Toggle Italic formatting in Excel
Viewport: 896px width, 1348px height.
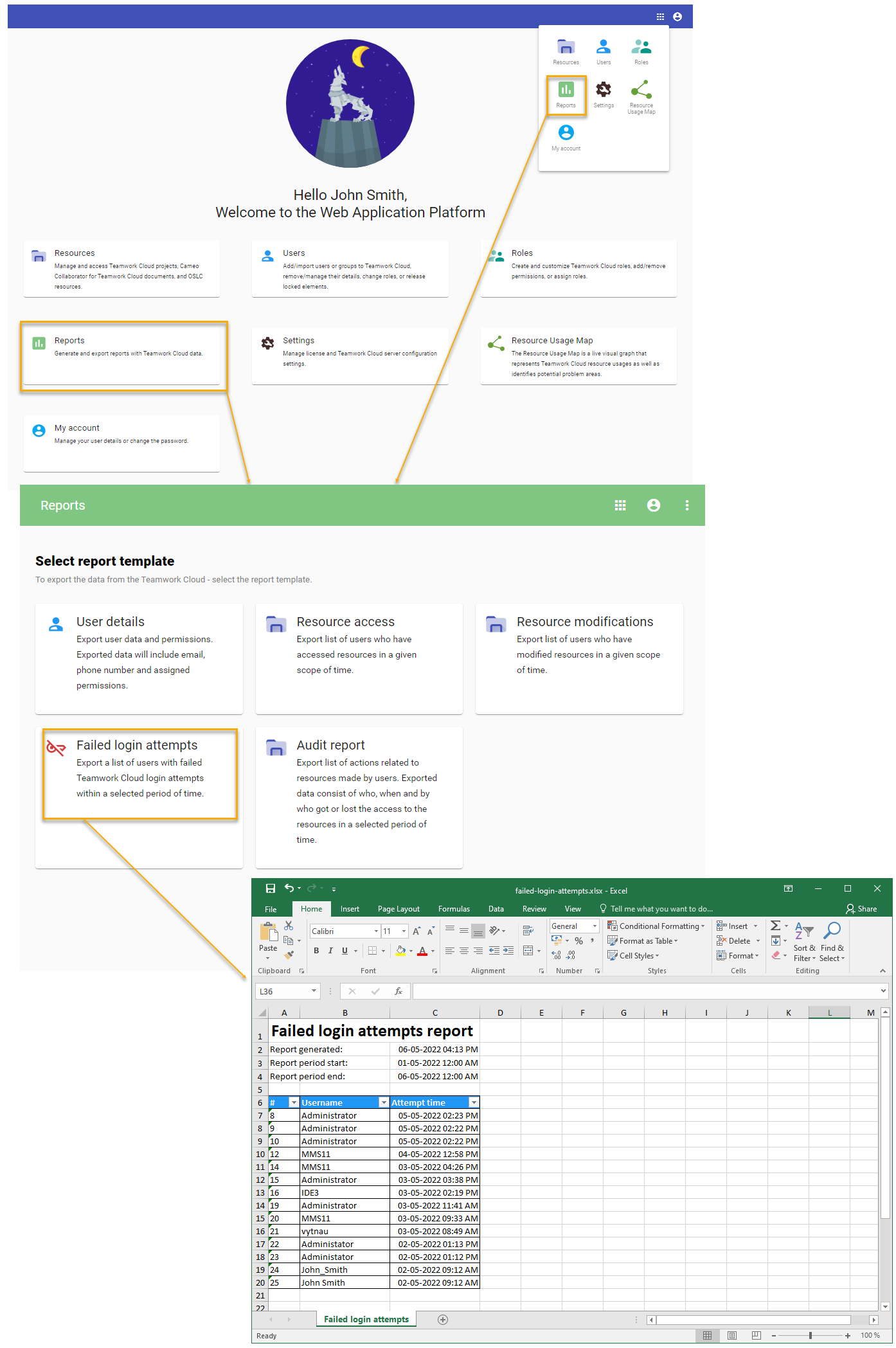point(330,951)
